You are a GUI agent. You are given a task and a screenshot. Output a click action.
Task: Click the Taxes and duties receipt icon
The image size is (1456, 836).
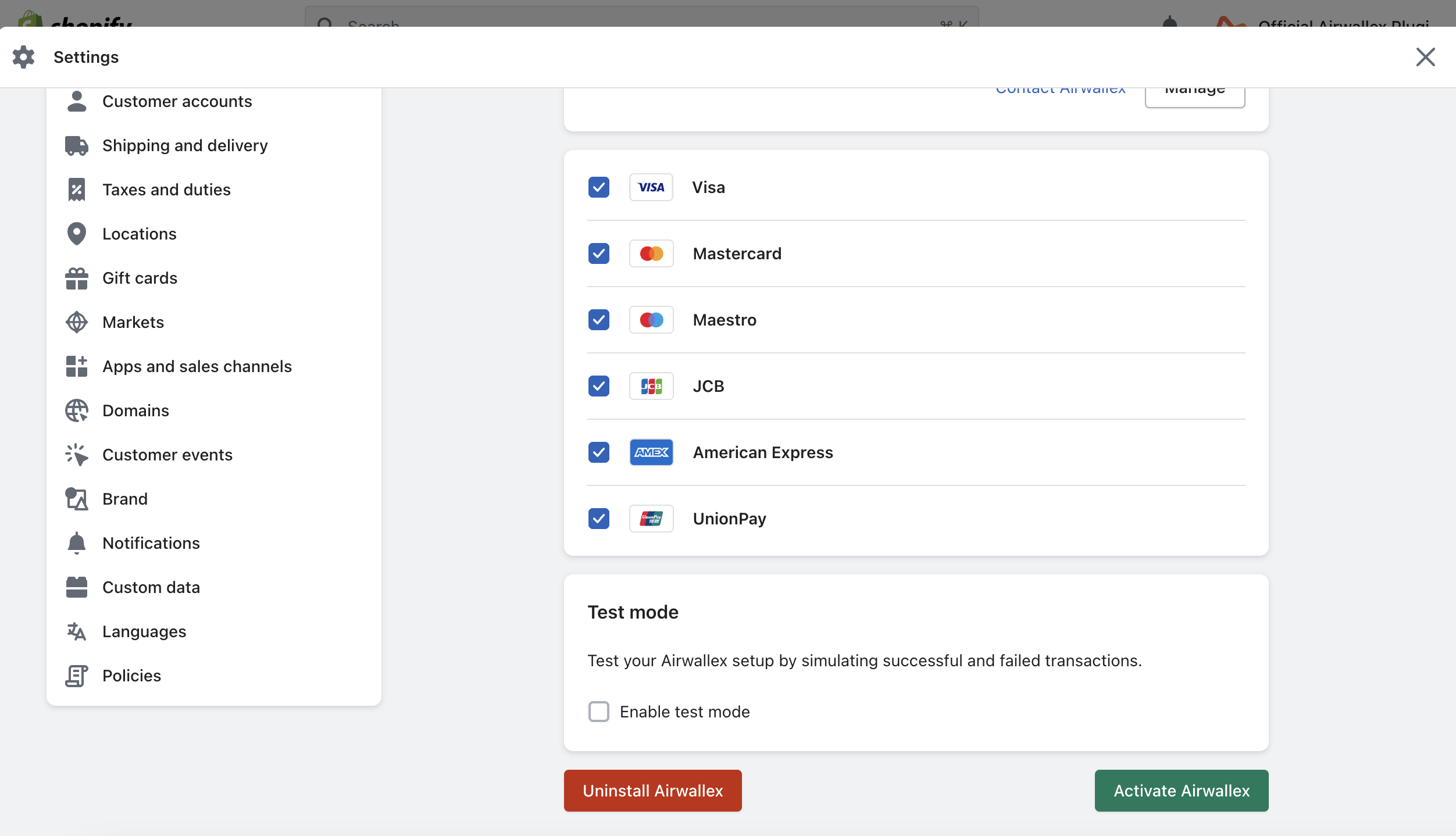tap(76, 190)
